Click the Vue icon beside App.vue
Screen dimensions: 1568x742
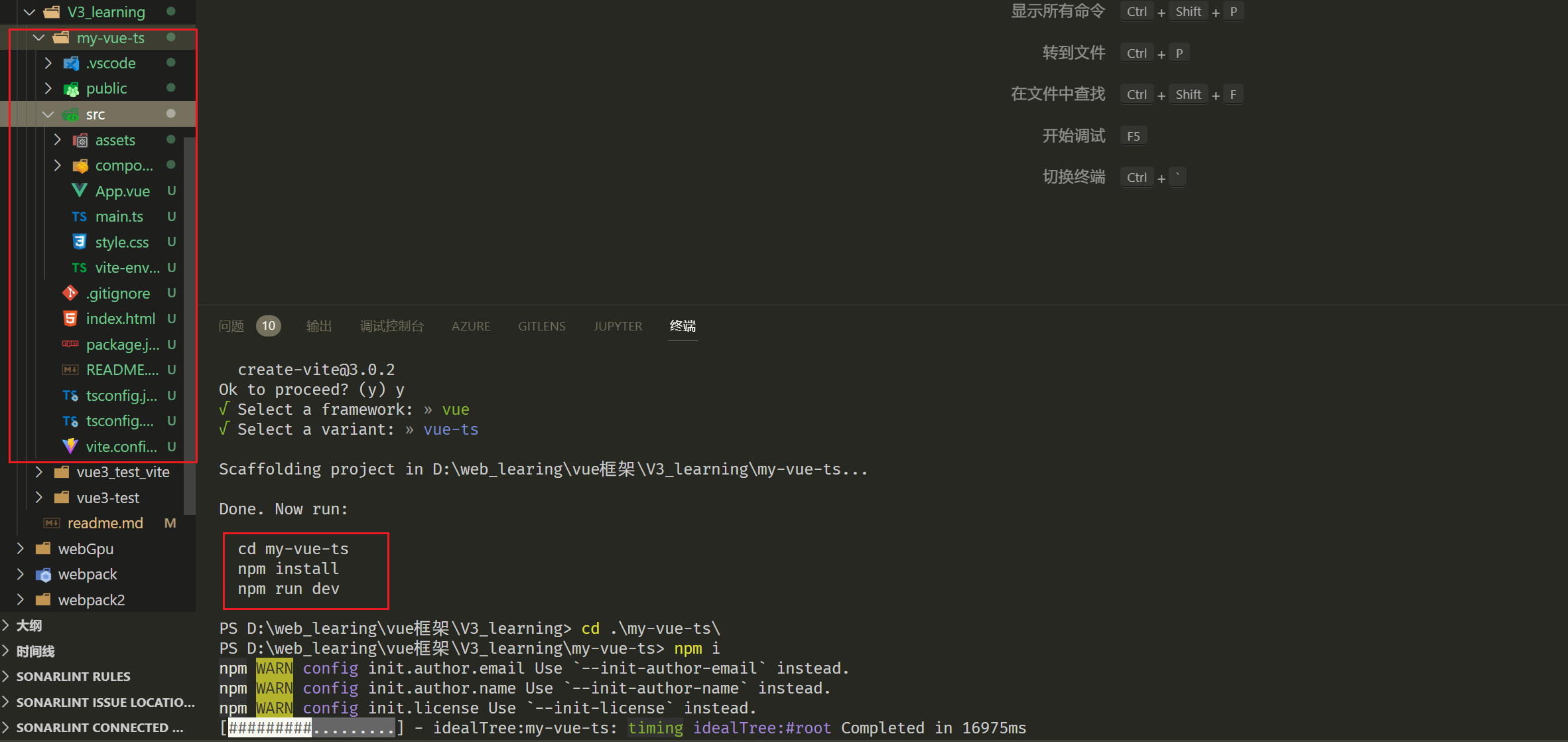(79, 191)
